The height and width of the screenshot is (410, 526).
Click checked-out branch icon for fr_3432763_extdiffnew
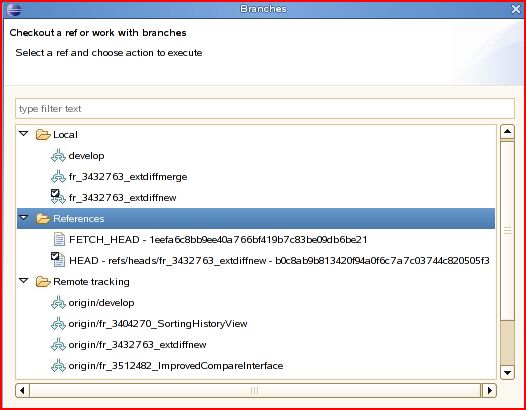pos(58,197)
